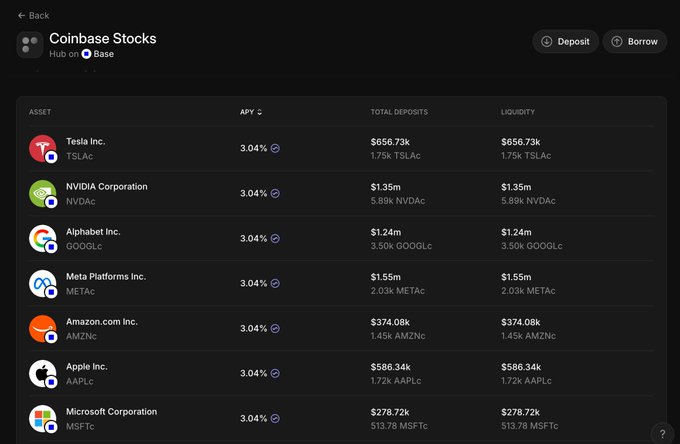Click Amazon's $374.08k total deposits value
The height and width of the screenshot is (444, 680).
tap(390, 322)
